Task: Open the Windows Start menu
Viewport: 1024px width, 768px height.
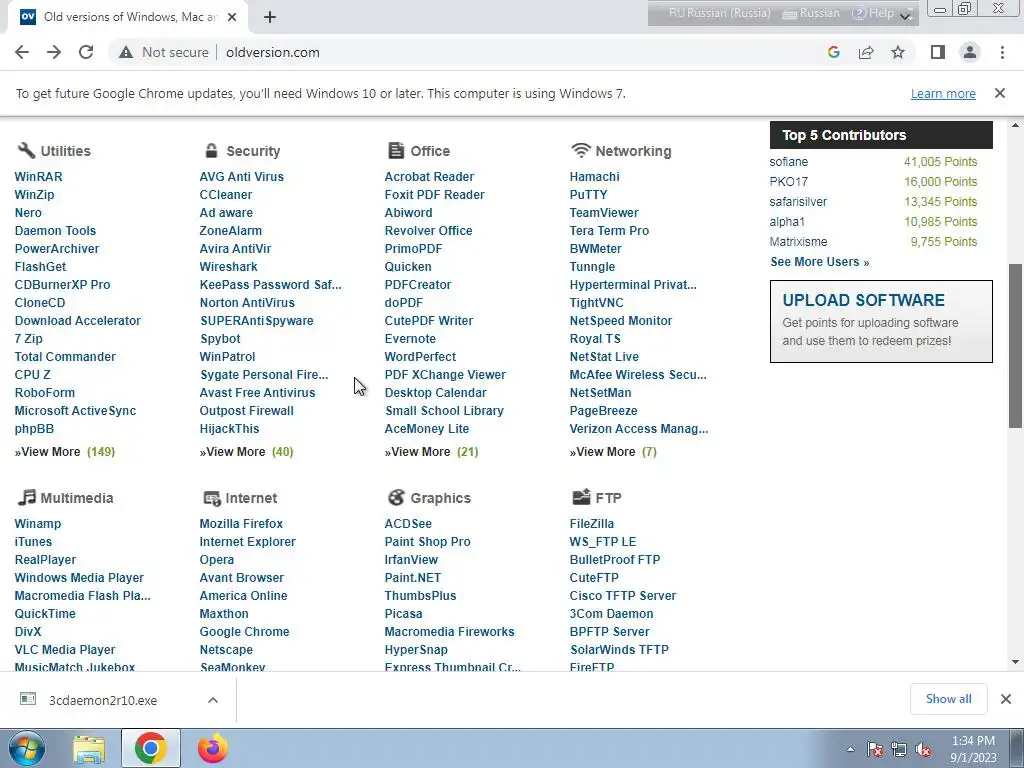Action: pyautogui.click(x=27, y=748)
